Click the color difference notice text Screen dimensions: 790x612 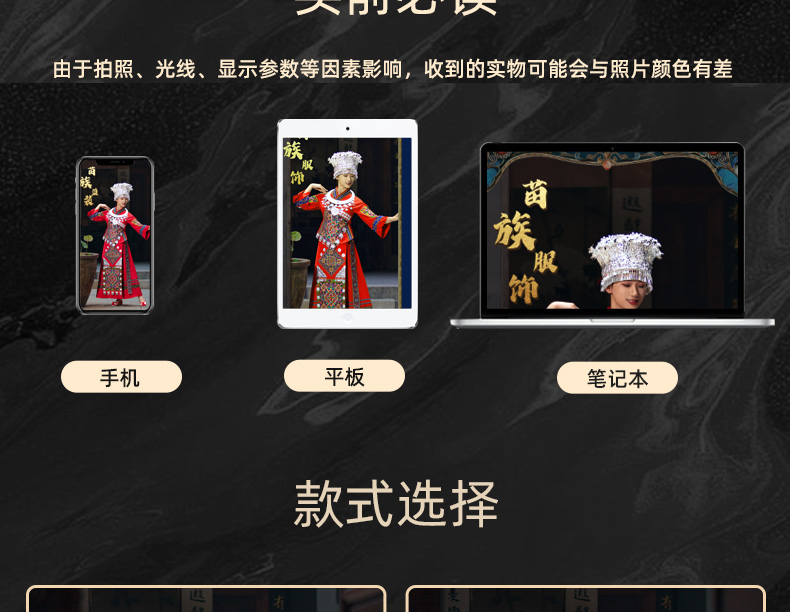[x=392, y=69]
